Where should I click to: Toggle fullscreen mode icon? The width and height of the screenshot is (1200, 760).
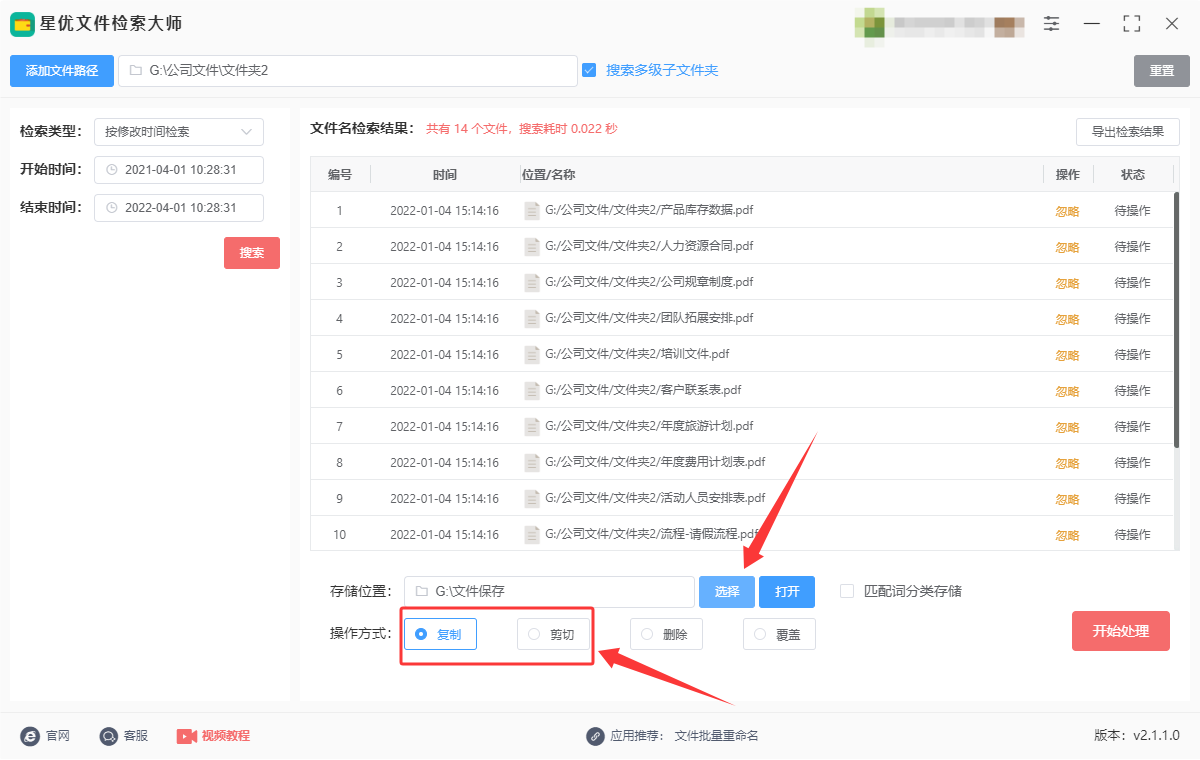(1132, 23)
